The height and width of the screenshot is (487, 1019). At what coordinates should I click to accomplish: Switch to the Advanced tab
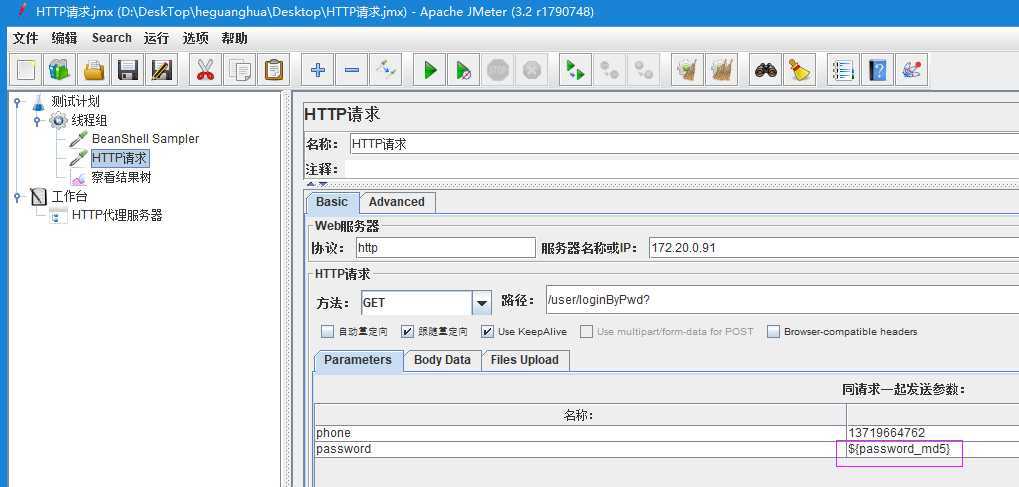point(396,202)
